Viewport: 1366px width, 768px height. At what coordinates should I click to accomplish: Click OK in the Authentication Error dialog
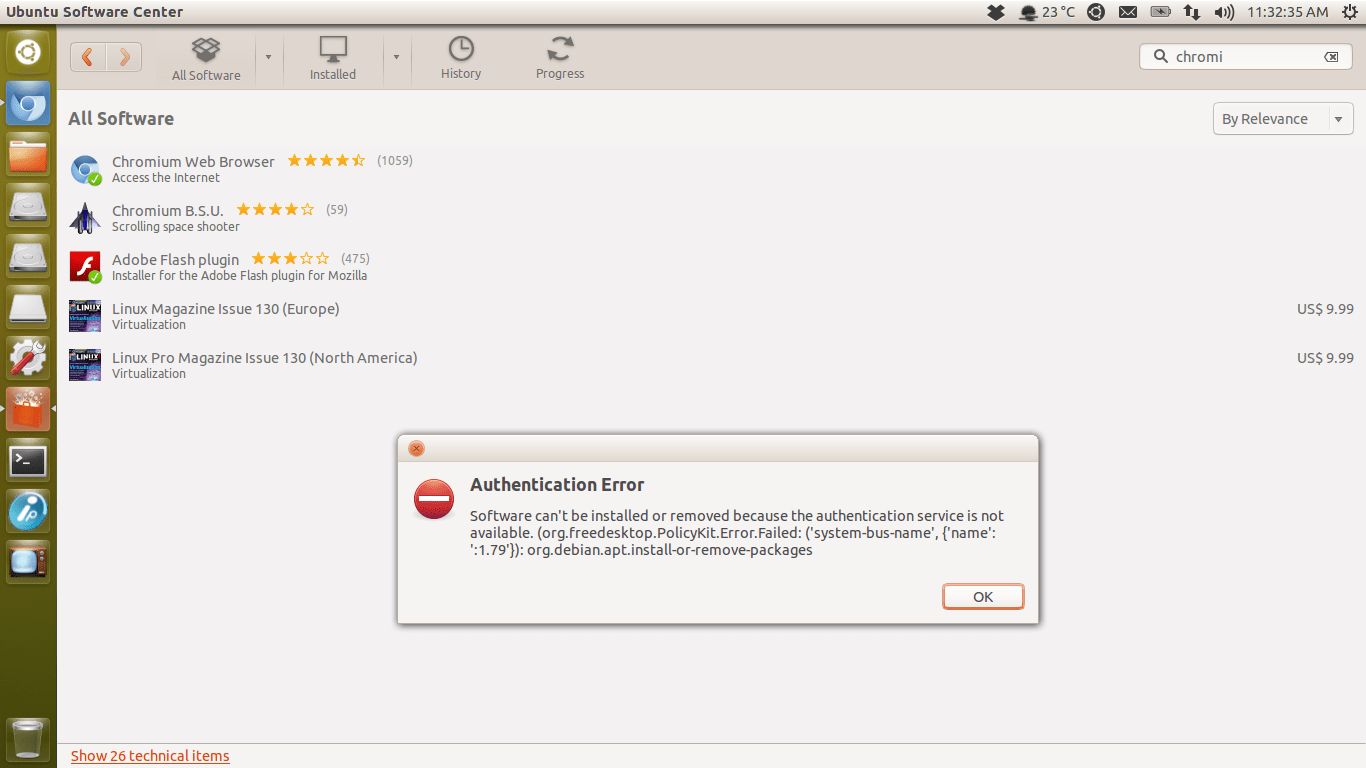click(983, 596)
